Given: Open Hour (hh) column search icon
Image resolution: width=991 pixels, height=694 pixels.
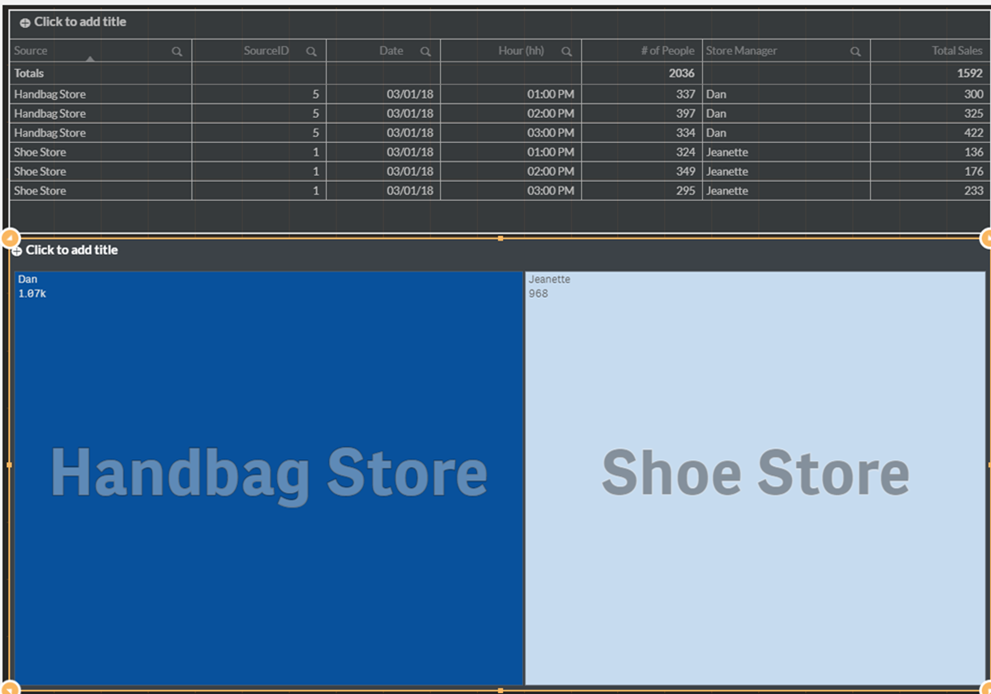Looking at the screenshot, I should coord(566,52).
